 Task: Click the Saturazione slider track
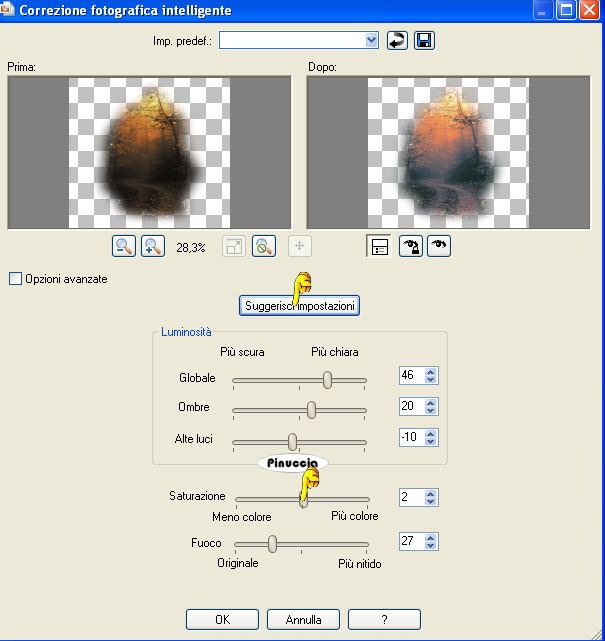302,499
